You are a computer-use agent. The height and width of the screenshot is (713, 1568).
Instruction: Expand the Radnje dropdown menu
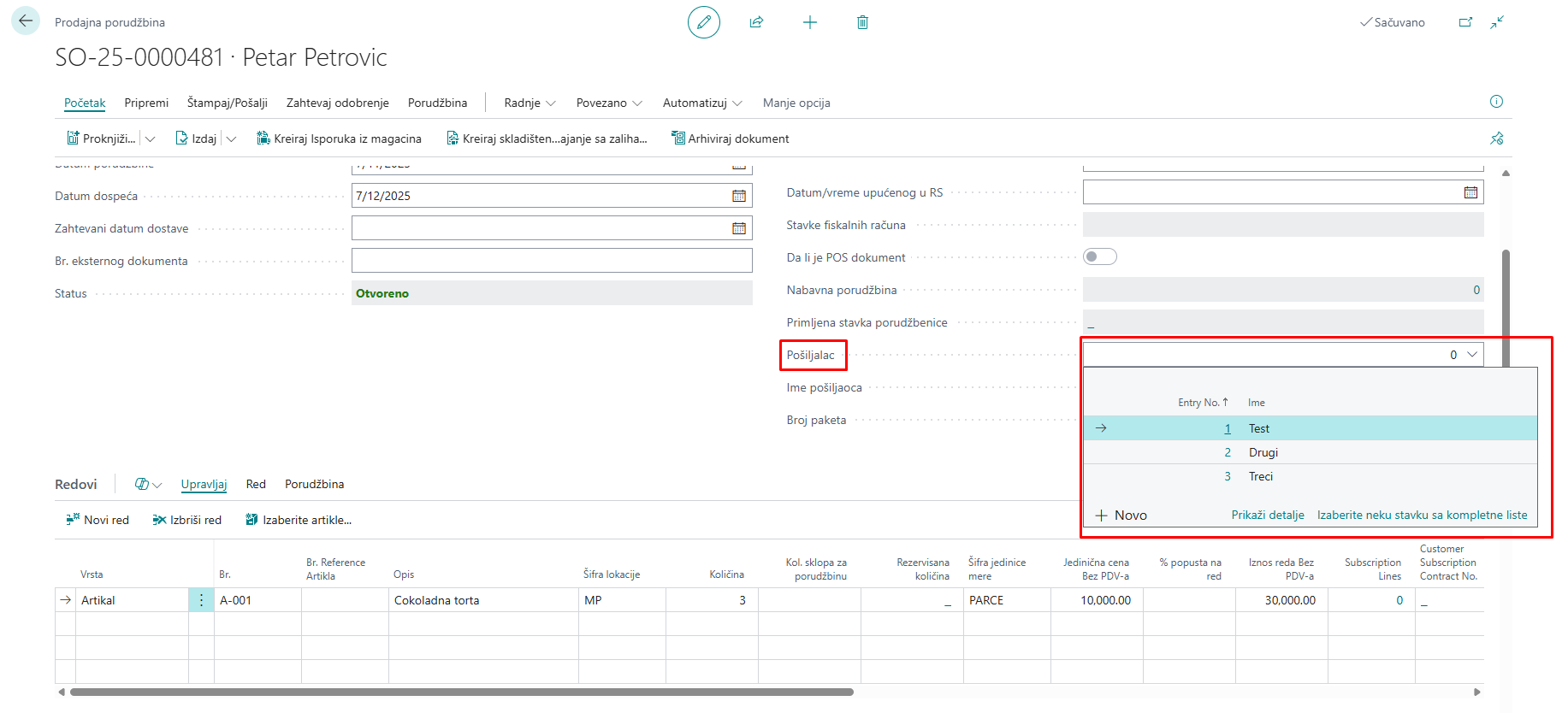530,103
